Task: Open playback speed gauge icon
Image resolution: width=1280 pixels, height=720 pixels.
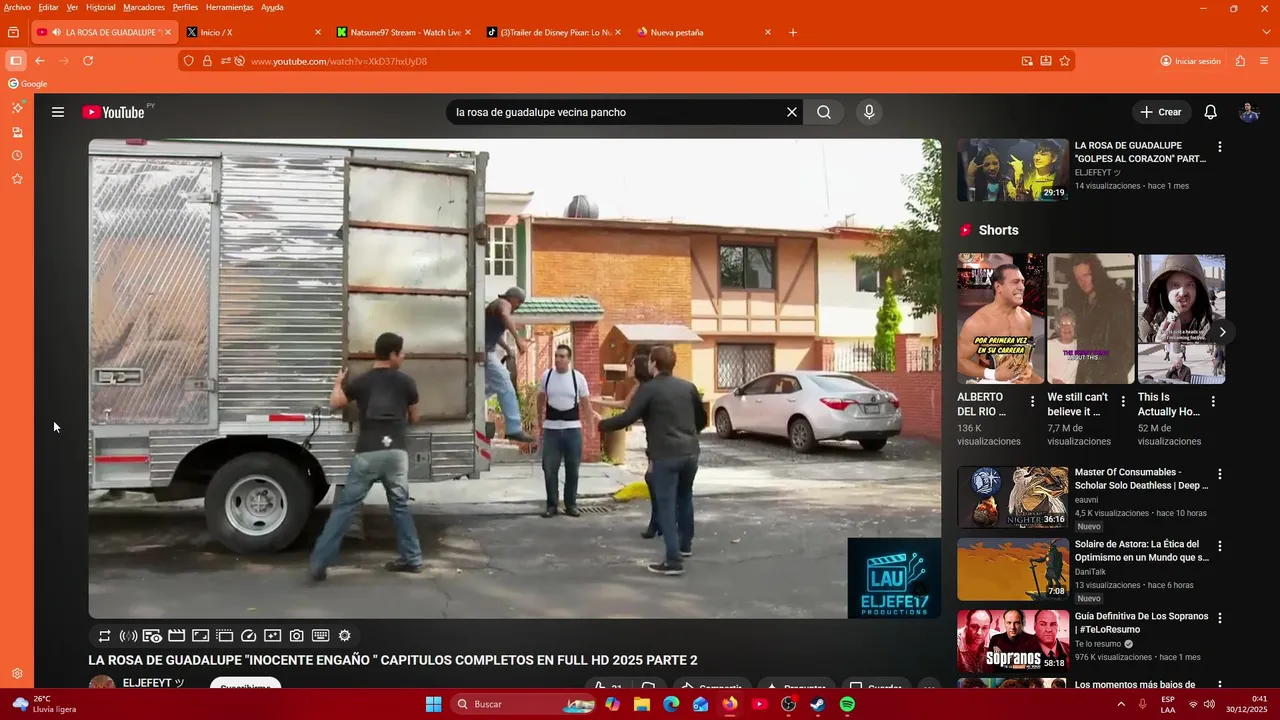Action: point(249,636)
